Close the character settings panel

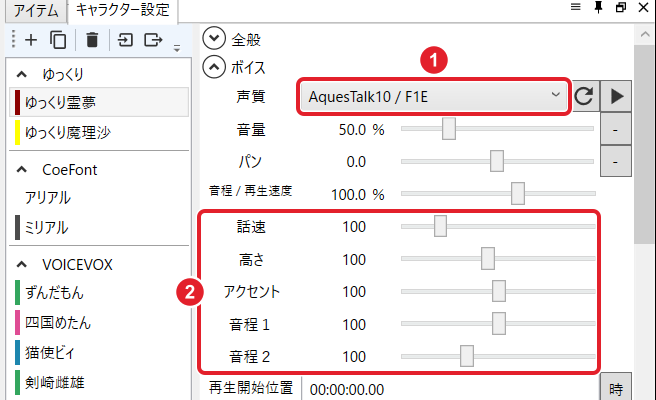(643, 7)
